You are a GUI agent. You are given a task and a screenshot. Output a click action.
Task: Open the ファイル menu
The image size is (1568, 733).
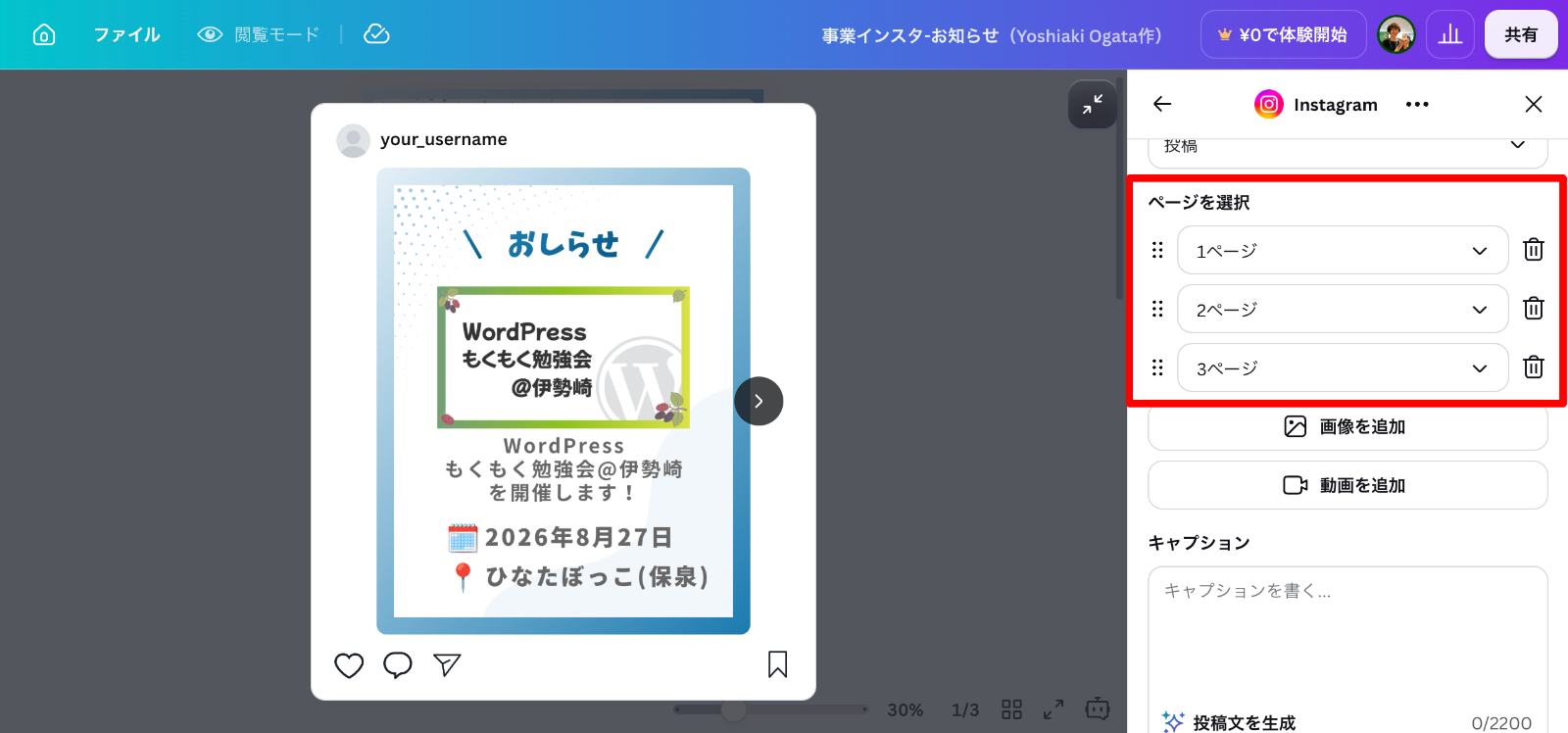(126, 35)
